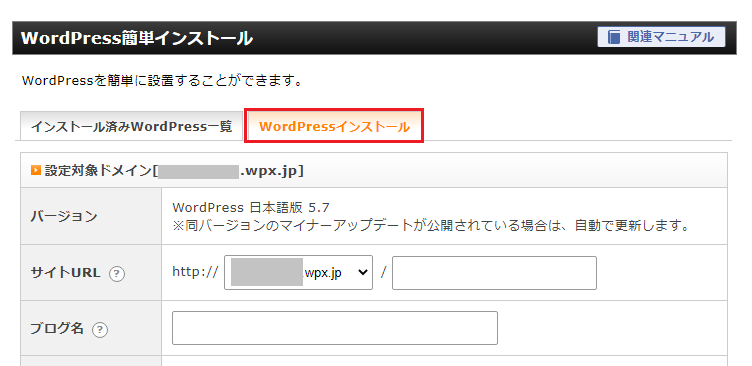The height and width of the screenshot is (366, 752).
Task: Open the 関連マニュアル button
Action: [x=661, y=37]
